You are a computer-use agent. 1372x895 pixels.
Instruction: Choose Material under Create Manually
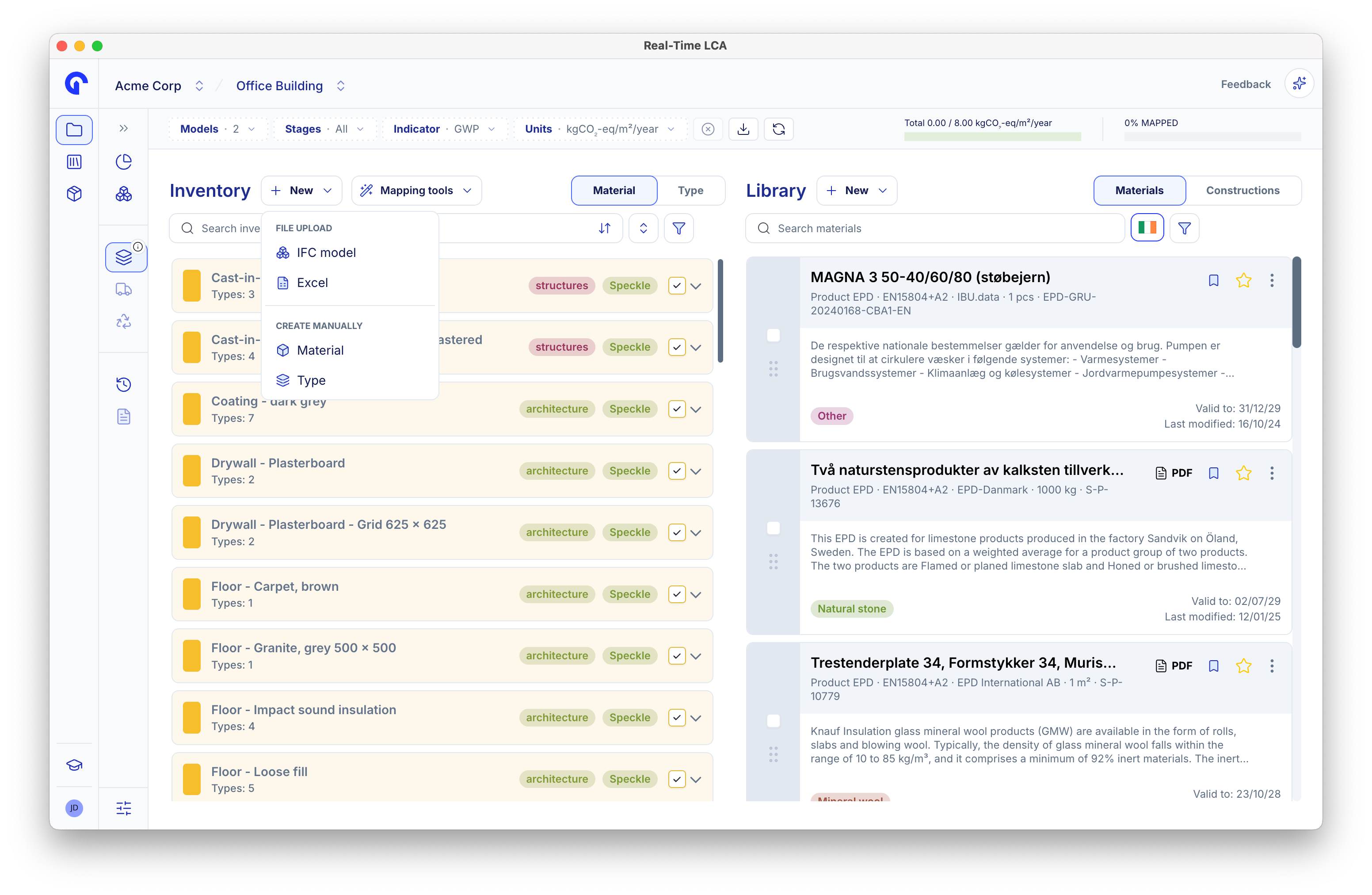pyautogui.click(x=349, y=350)
